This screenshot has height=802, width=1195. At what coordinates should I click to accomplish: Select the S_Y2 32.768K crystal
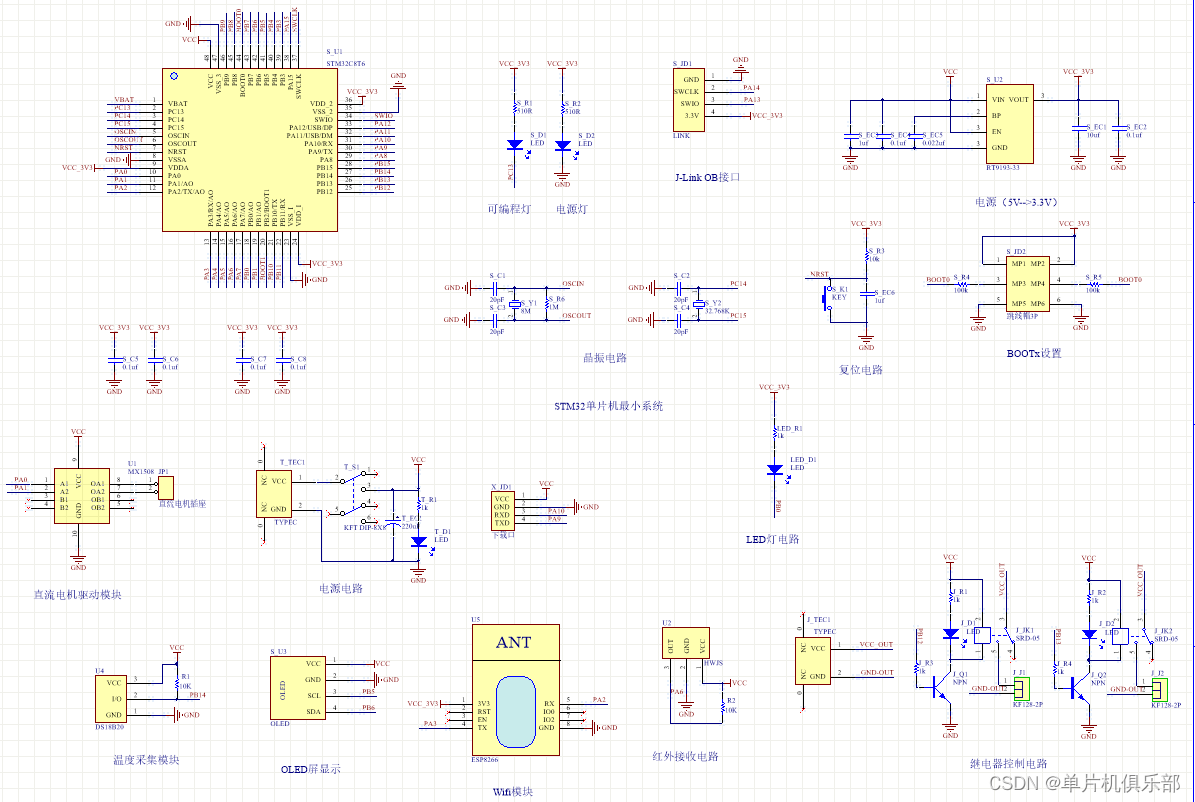pos(700,304)
